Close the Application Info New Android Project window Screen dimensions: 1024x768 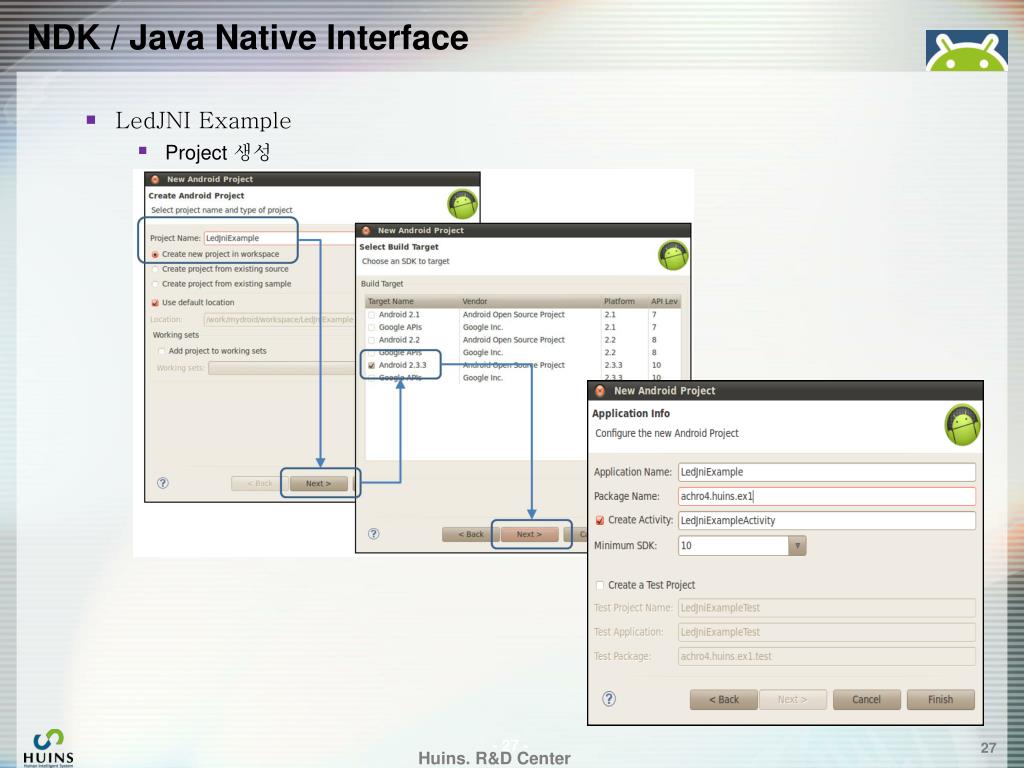[600, 391]
